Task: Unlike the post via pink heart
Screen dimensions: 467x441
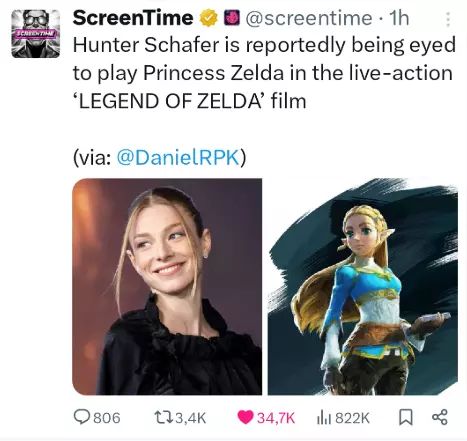Action: coord(245,417)
